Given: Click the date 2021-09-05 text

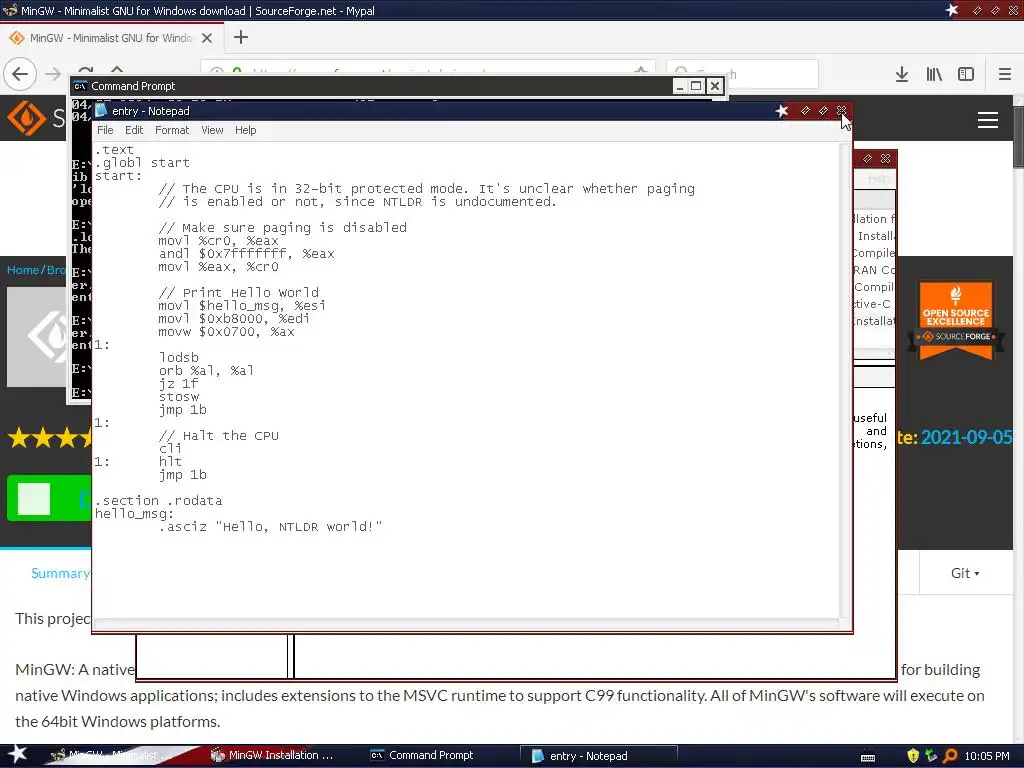Looking at the screenshot, I should click(x=967, y=437).
